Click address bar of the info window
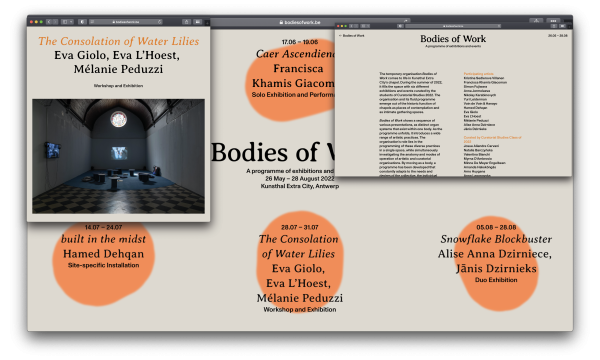Image resolution: width=600 pixels, height=360 pixels. click(x=453, y=26)
